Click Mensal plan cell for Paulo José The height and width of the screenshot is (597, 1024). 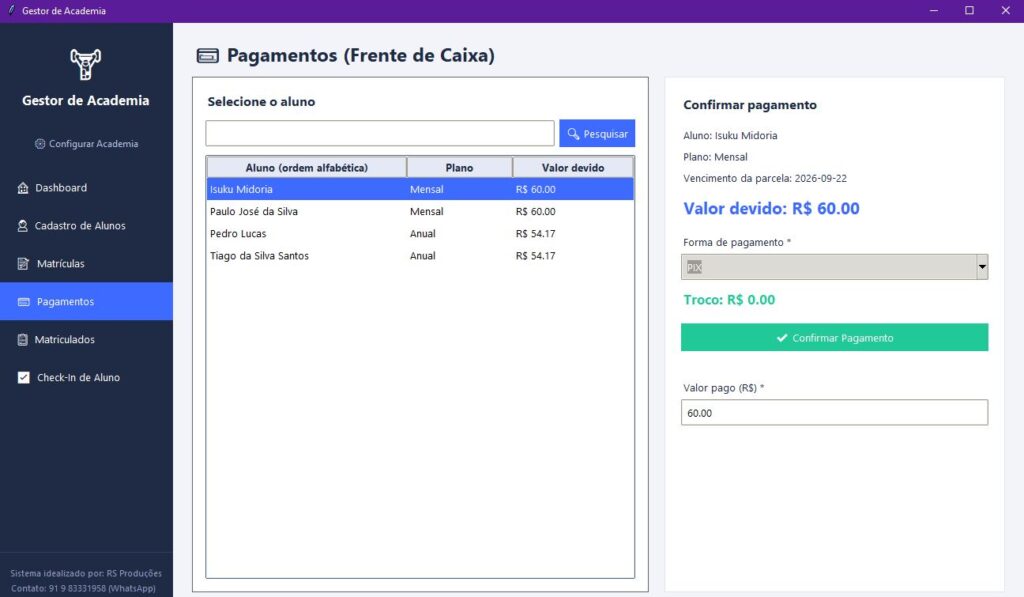point(426,212)
